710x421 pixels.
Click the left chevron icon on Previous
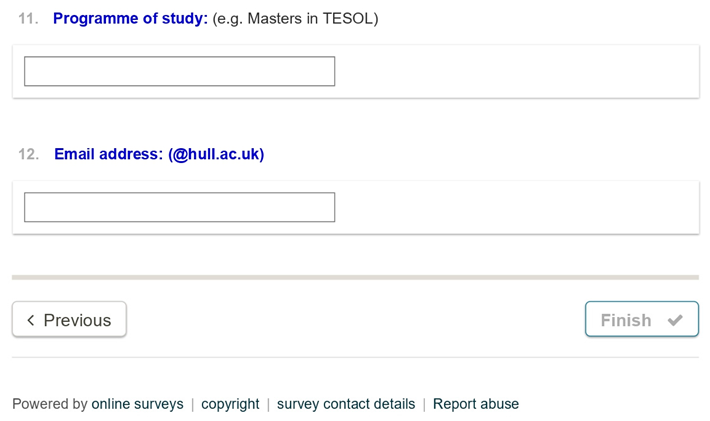[31, 320]
